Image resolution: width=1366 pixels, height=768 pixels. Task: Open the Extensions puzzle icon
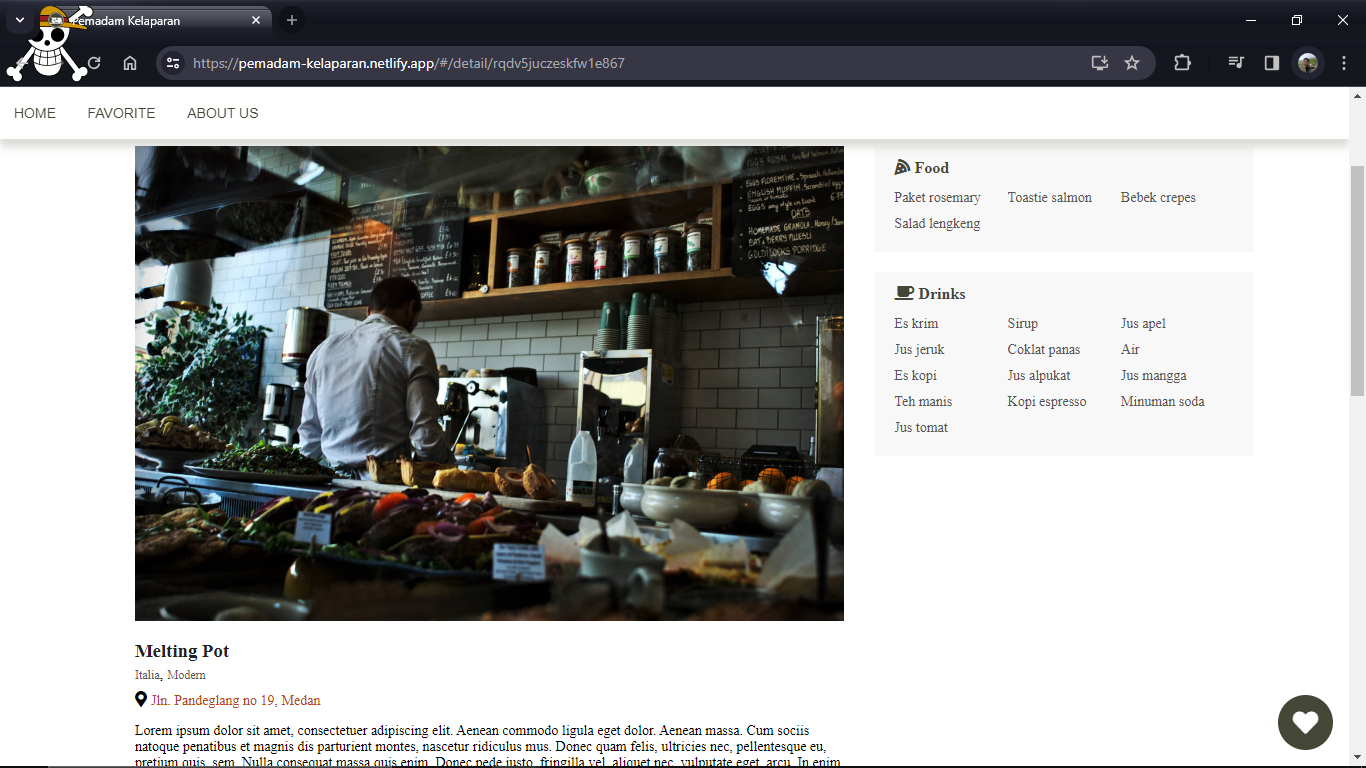1182,63
